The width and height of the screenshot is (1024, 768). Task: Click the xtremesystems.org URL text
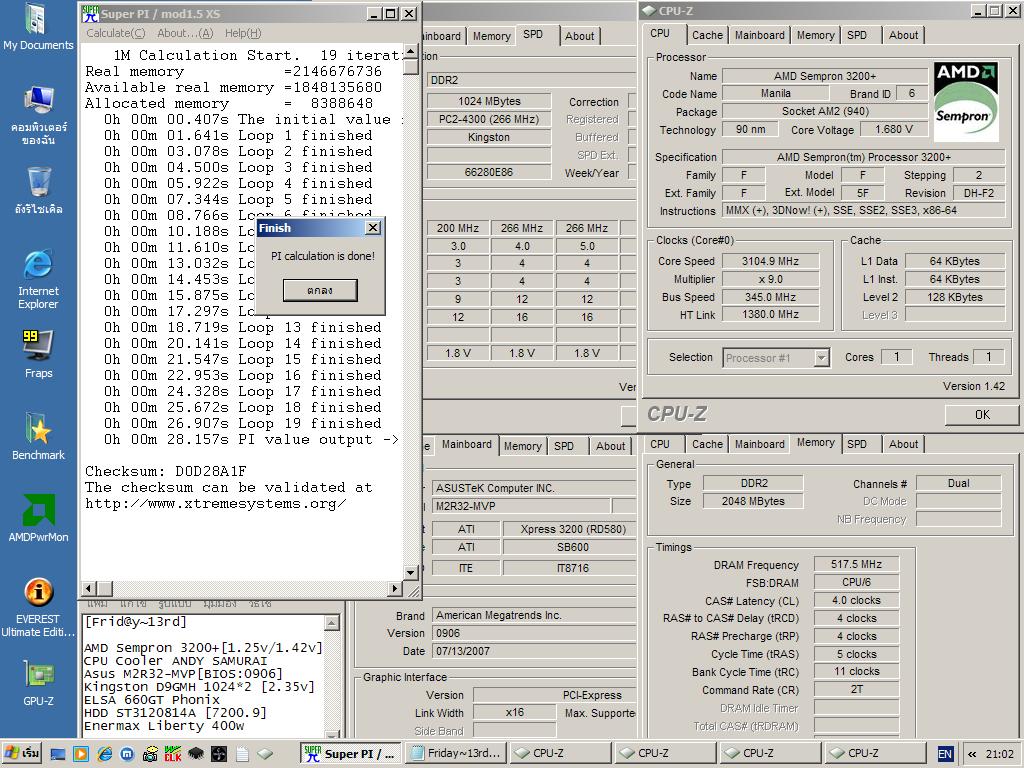tap(216, 504)
